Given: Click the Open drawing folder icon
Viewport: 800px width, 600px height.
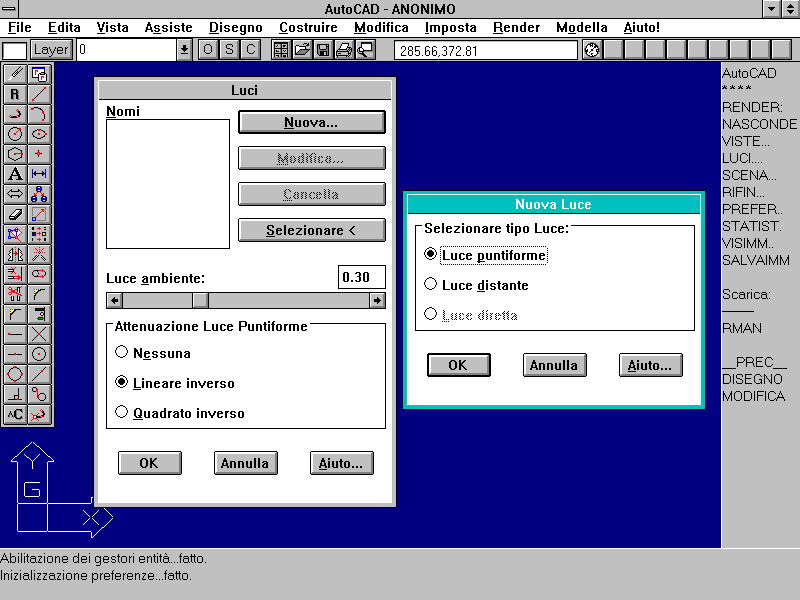Looking at the screenshot, I should pyautogui.click(x=302, y=50).
